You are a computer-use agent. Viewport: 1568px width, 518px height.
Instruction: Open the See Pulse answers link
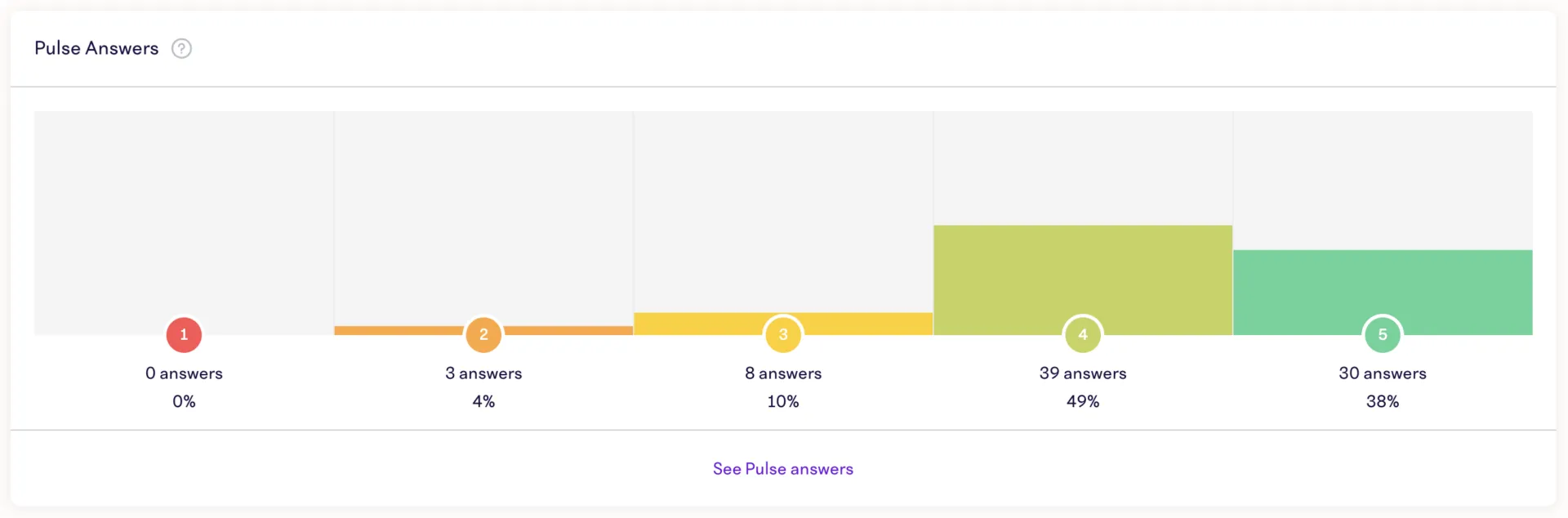[x=783, y=469]
